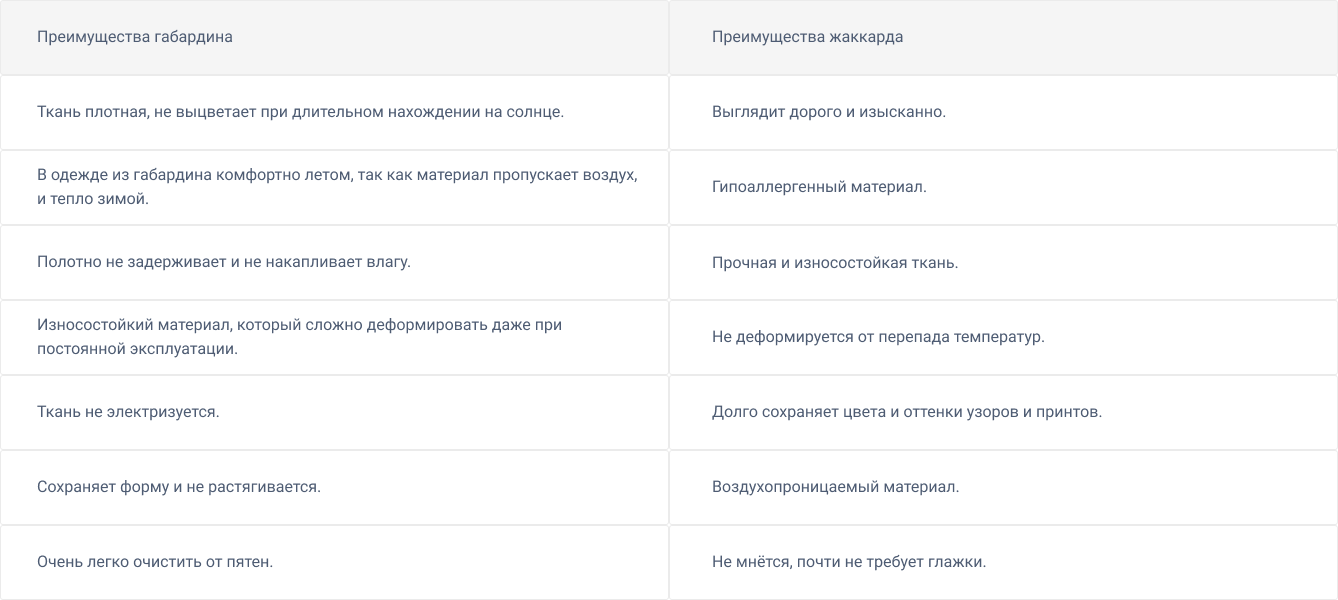The height and width of the screenshot is (600, 1338).
Task: Click the 'Долго сохраняет цвета и оттенки' cell
Action: (906, 412)
